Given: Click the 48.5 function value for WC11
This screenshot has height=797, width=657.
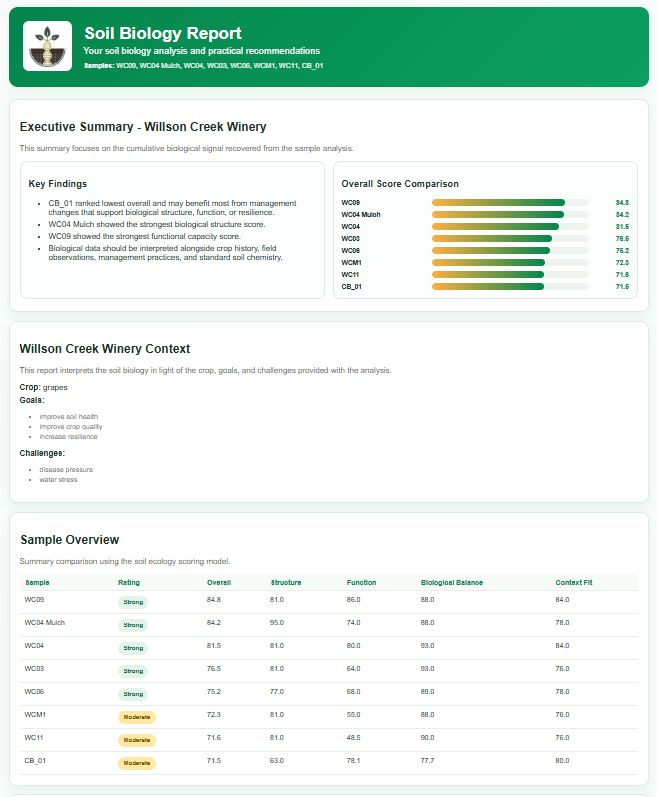Looking at the screenshot, I should 354,738.
